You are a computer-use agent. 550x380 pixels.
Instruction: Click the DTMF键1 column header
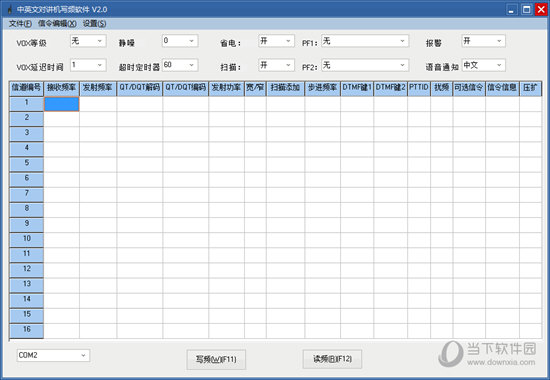(357, 88)
